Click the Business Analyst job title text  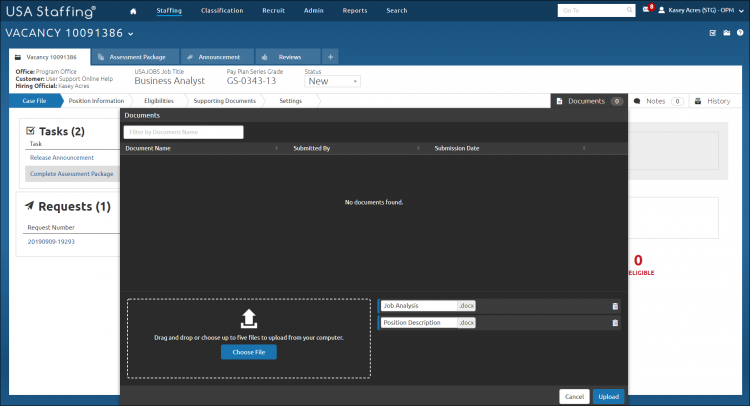click(169, 81)
